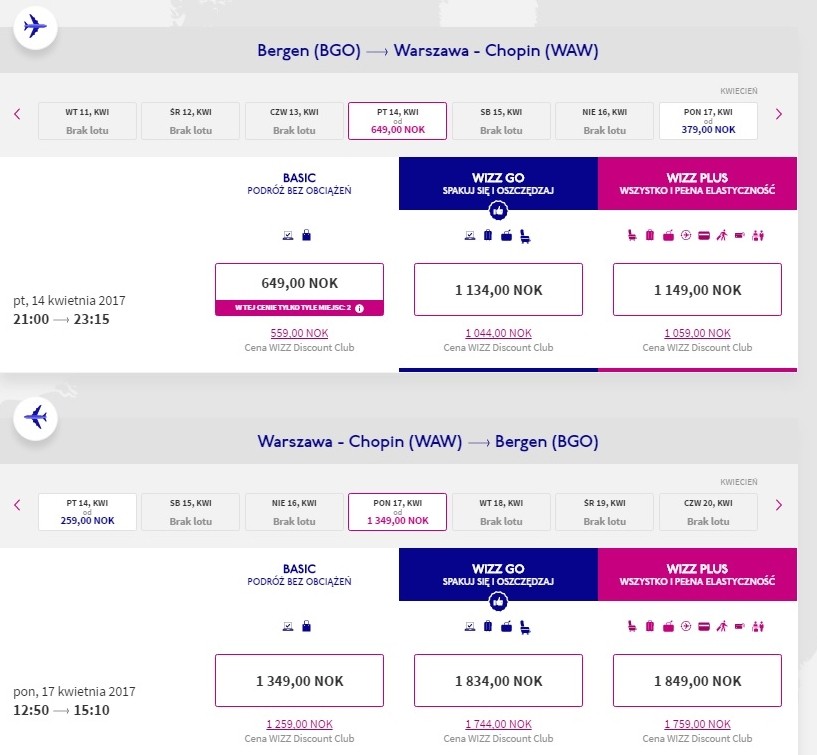Show earlier dates for Bergen to Warszawa flight
Screen dimensions: 817x755
[17, 114]
